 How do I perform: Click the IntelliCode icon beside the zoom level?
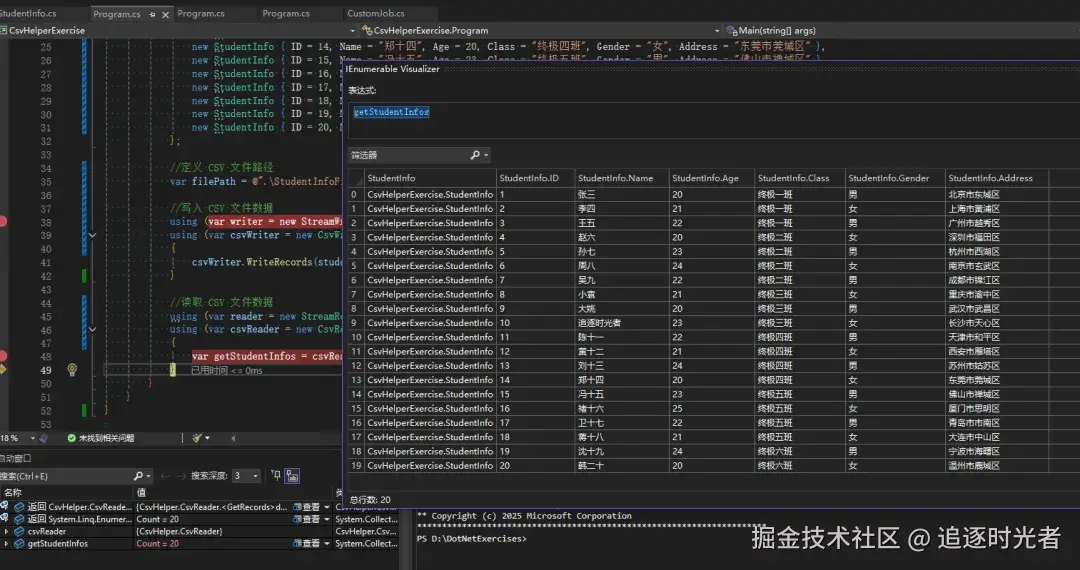click(x=44, y=438)
